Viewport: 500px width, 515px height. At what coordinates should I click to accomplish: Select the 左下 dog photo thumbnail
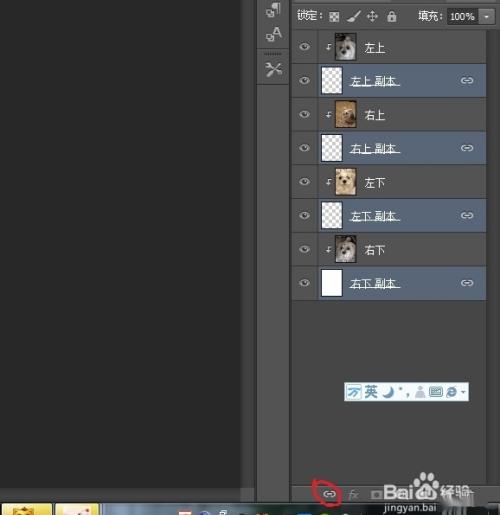(x=346, y=182)
